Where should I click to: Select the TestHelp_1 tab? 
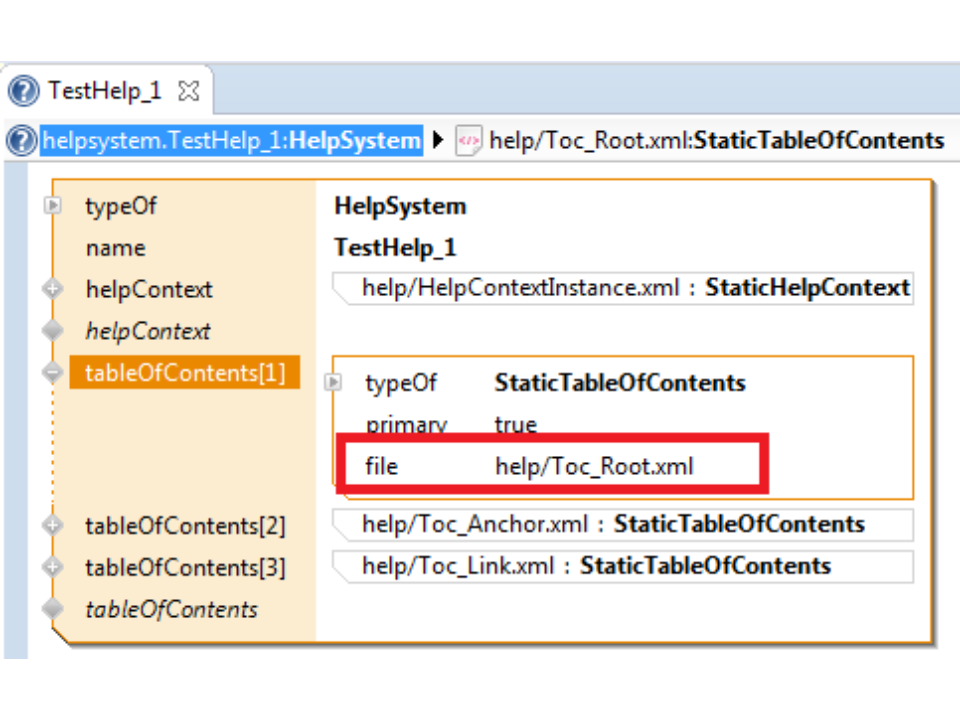pyautogui.click(x=104, y=91)
